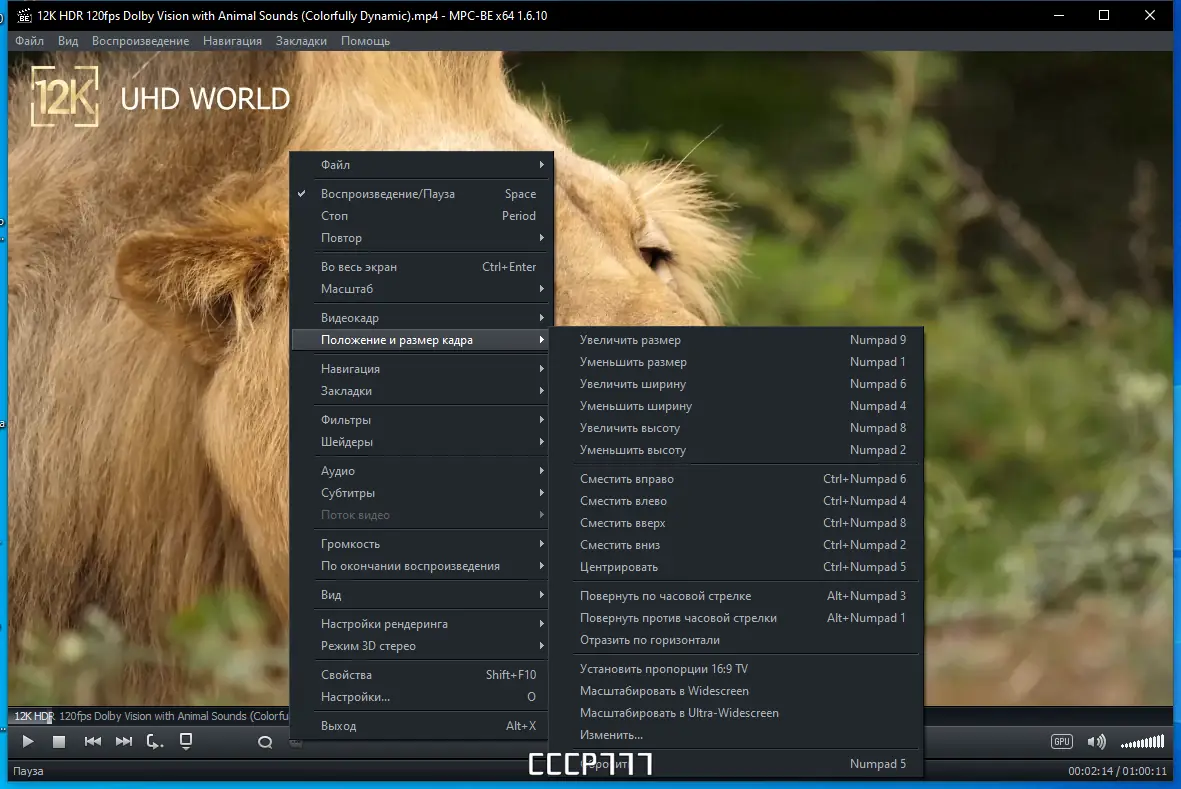Click the 00:02:14 / 01:00:11 time display
1181x789 pixels.
tap(1117, 771)
